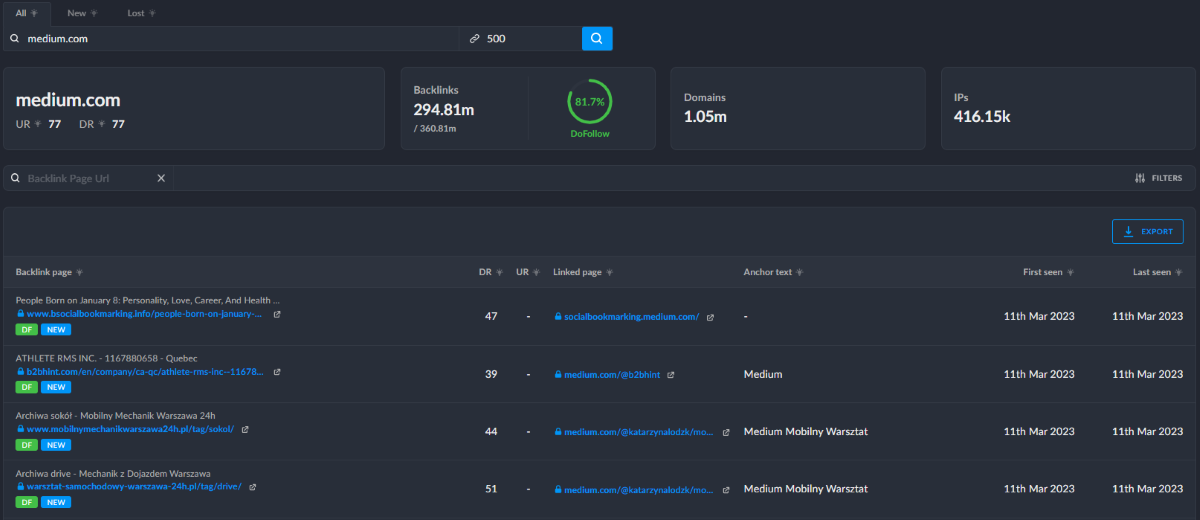Click the UR info icon under medium.com
This screenshot has height=520, width=1200.
pyautogui.click(x=38, y=124)
